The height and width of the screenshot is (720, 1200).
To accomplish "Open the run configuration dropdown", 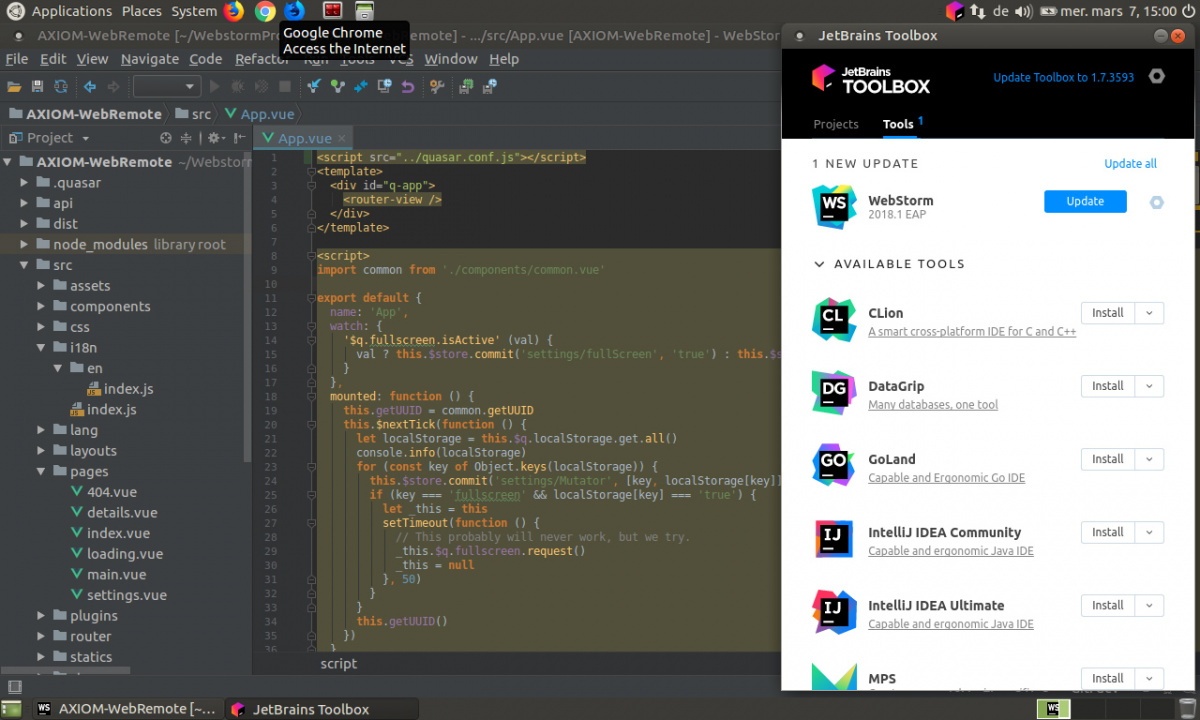I will click(166, 87).
